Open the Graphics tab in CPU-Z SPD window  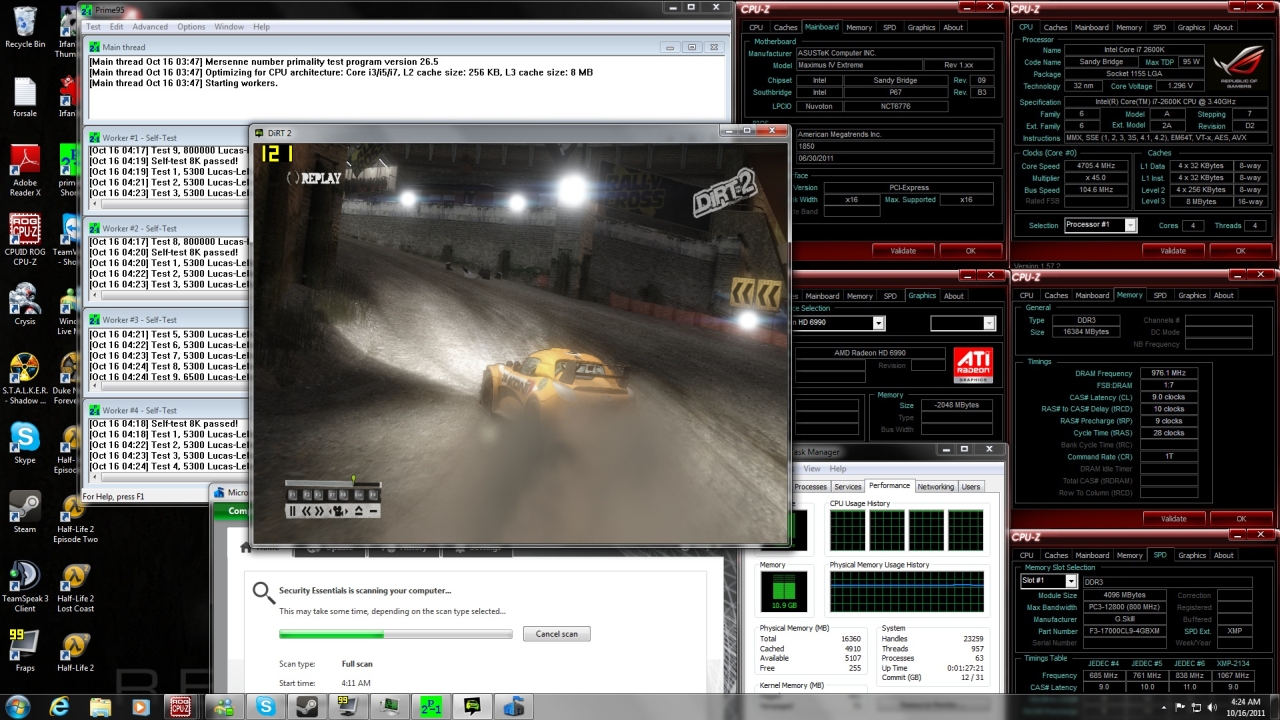(1192, 555)
